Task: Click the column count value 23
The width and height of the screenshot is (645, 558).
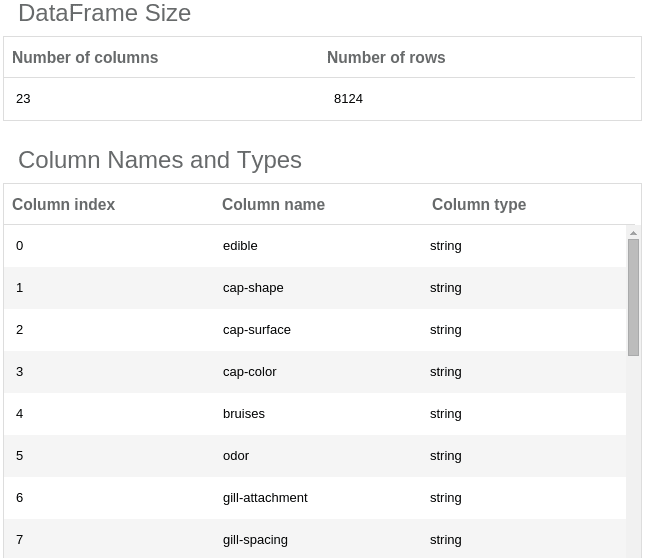Action: (x=23, y=99)
